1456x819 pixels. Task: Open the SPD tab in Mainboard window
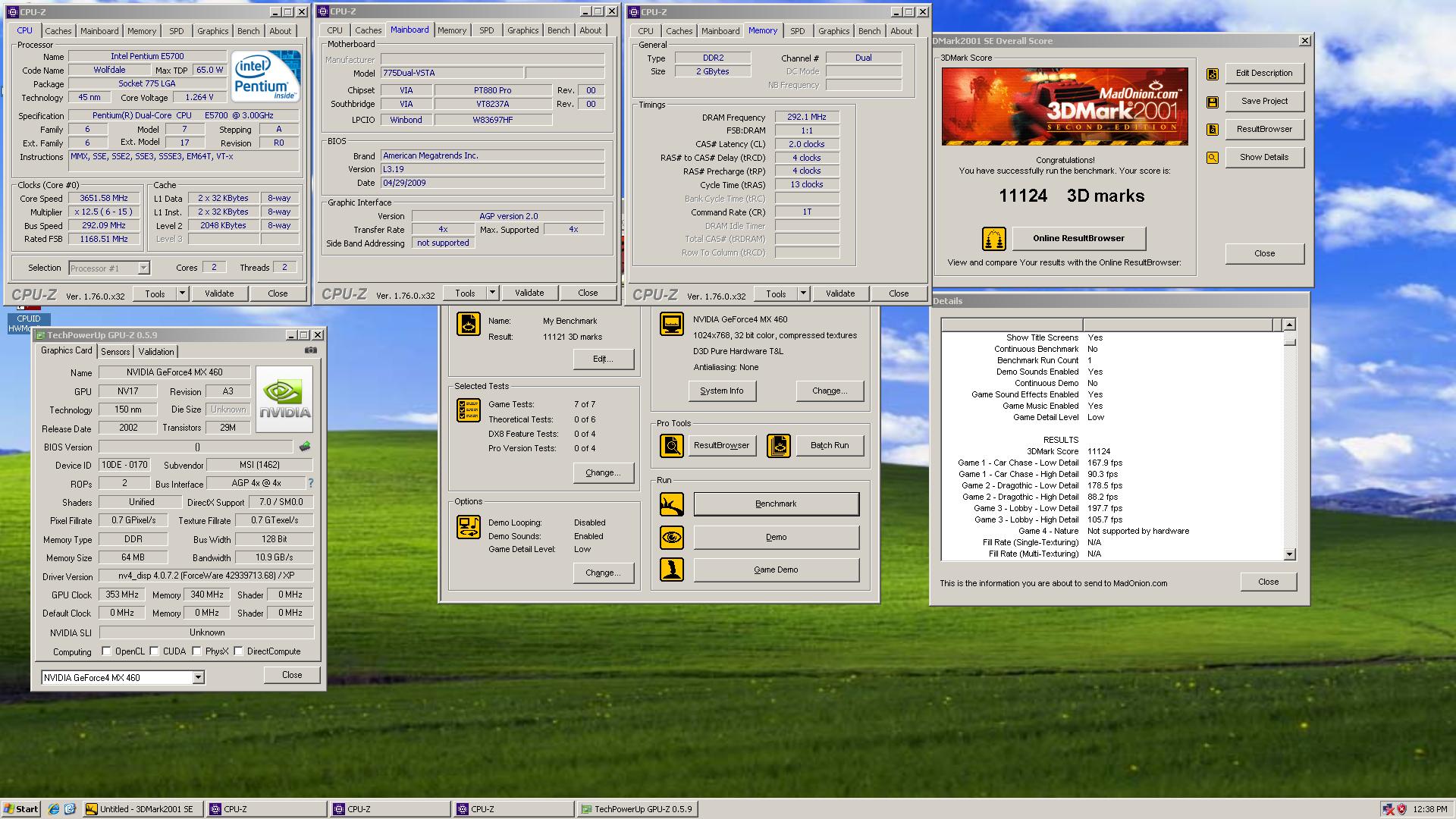point(487,31)
